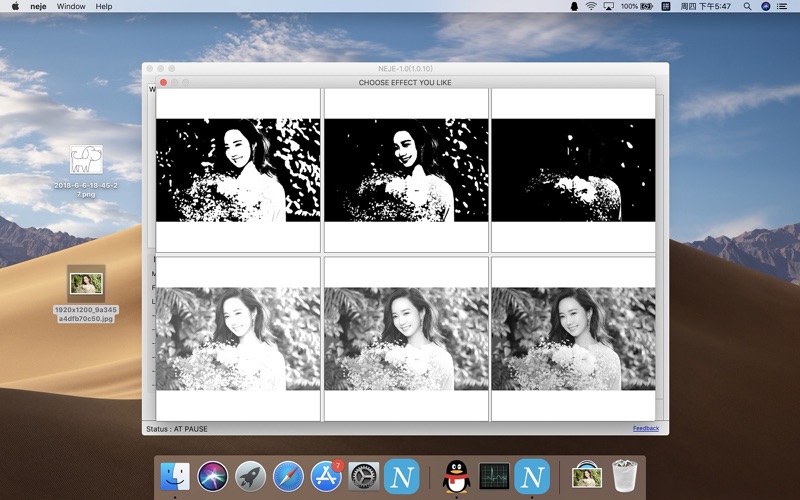Click the Trash icon in dock
The image size is (800, 500).
(624, 475)
